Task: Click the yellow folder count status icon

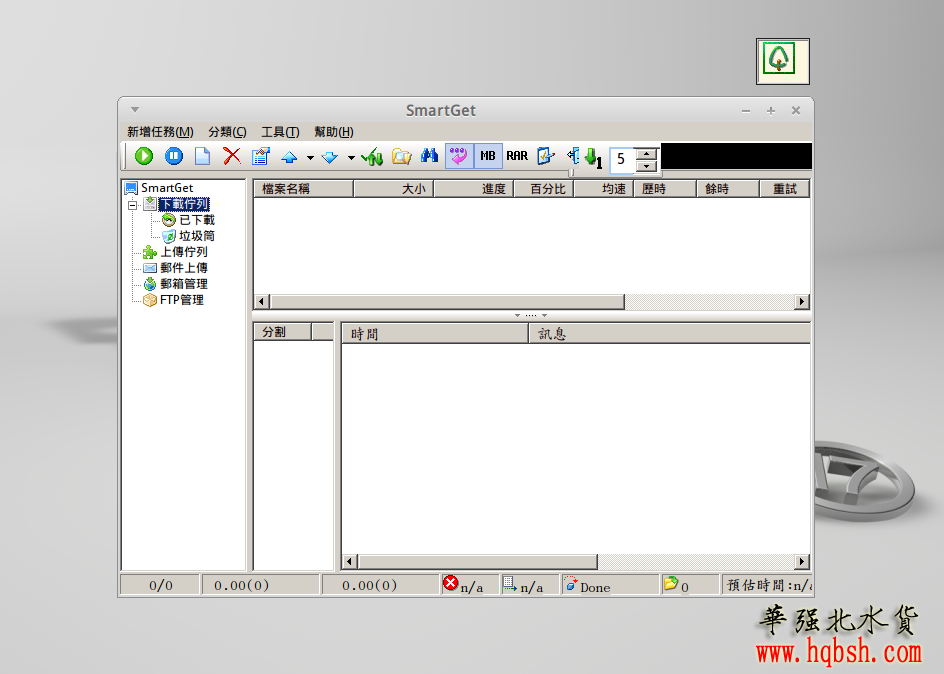Action: 671,583
